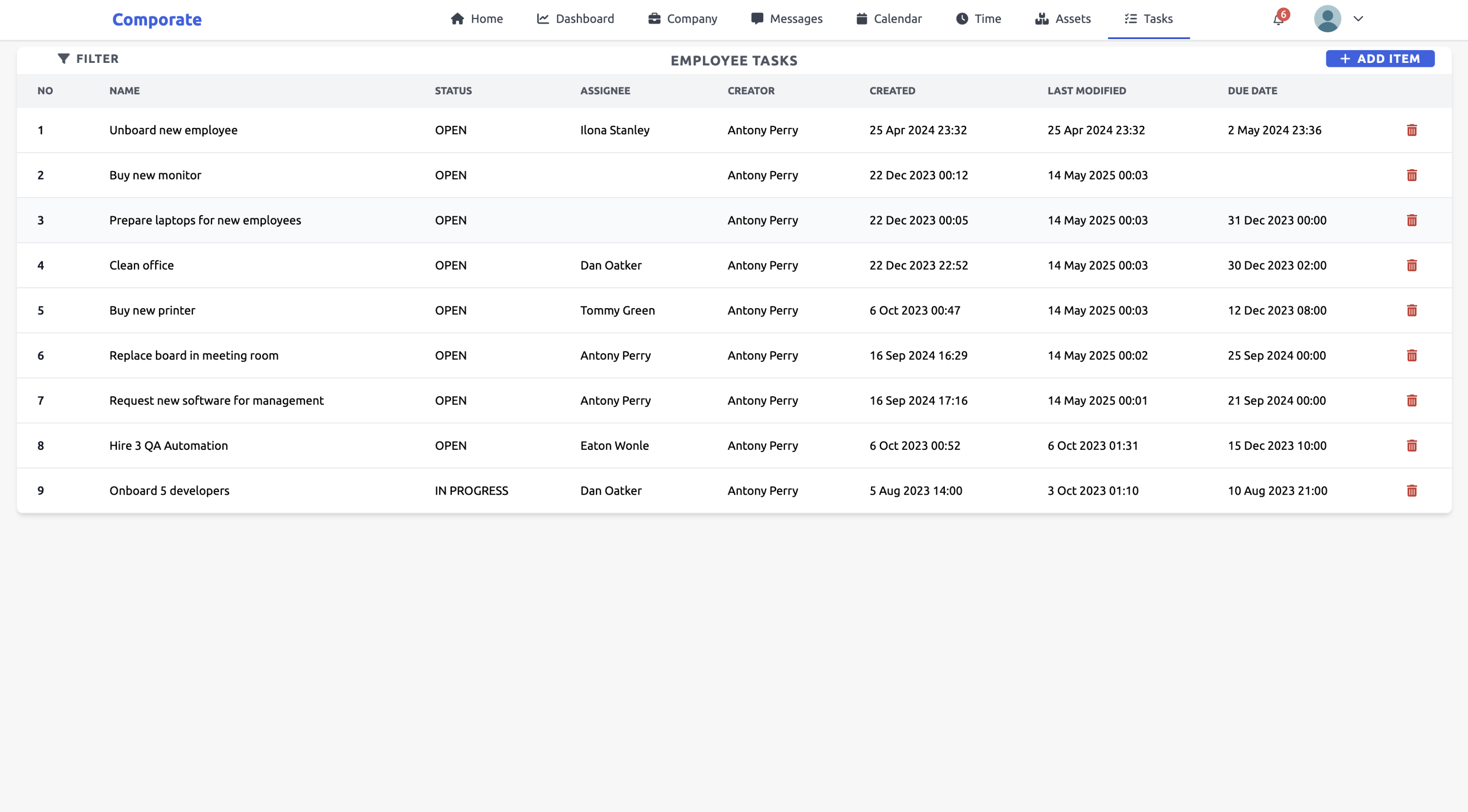This screenshot has height=812, width=1468.
Task: Click the Add Item button
Action: click(x=1380, y=58)
